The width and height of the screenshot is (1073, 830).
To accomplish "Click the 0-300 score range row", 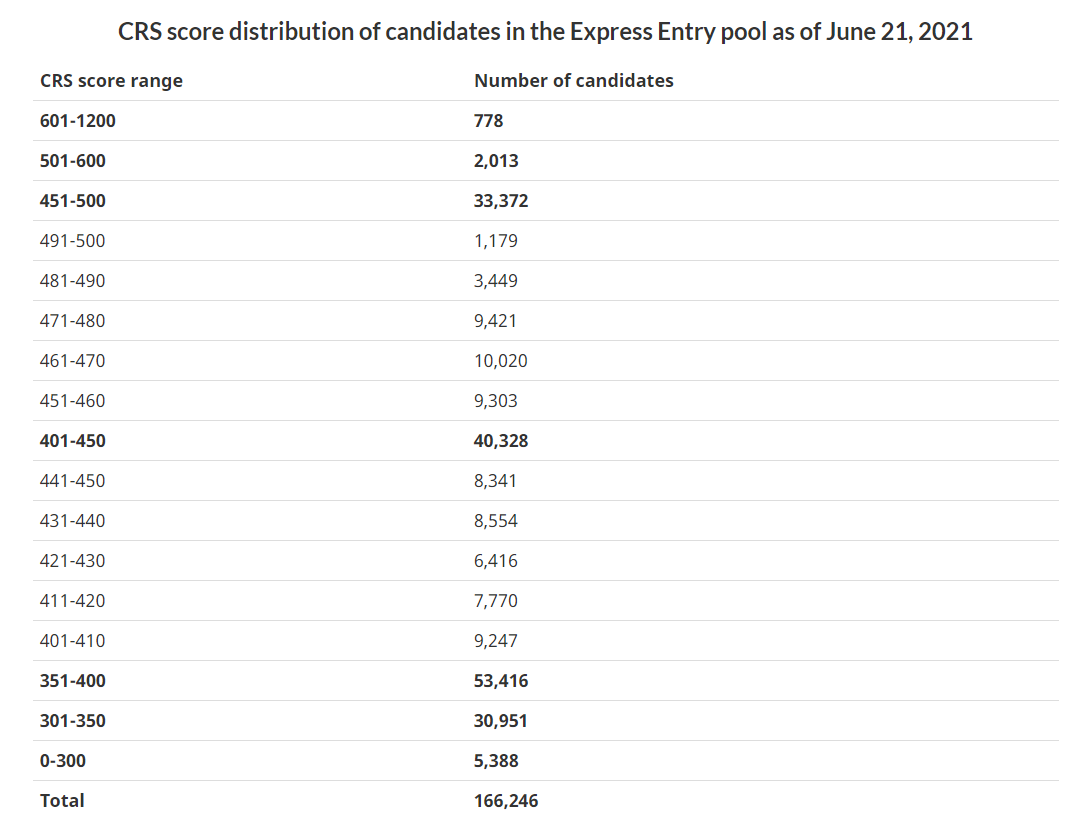I will [x=63, y=761].
